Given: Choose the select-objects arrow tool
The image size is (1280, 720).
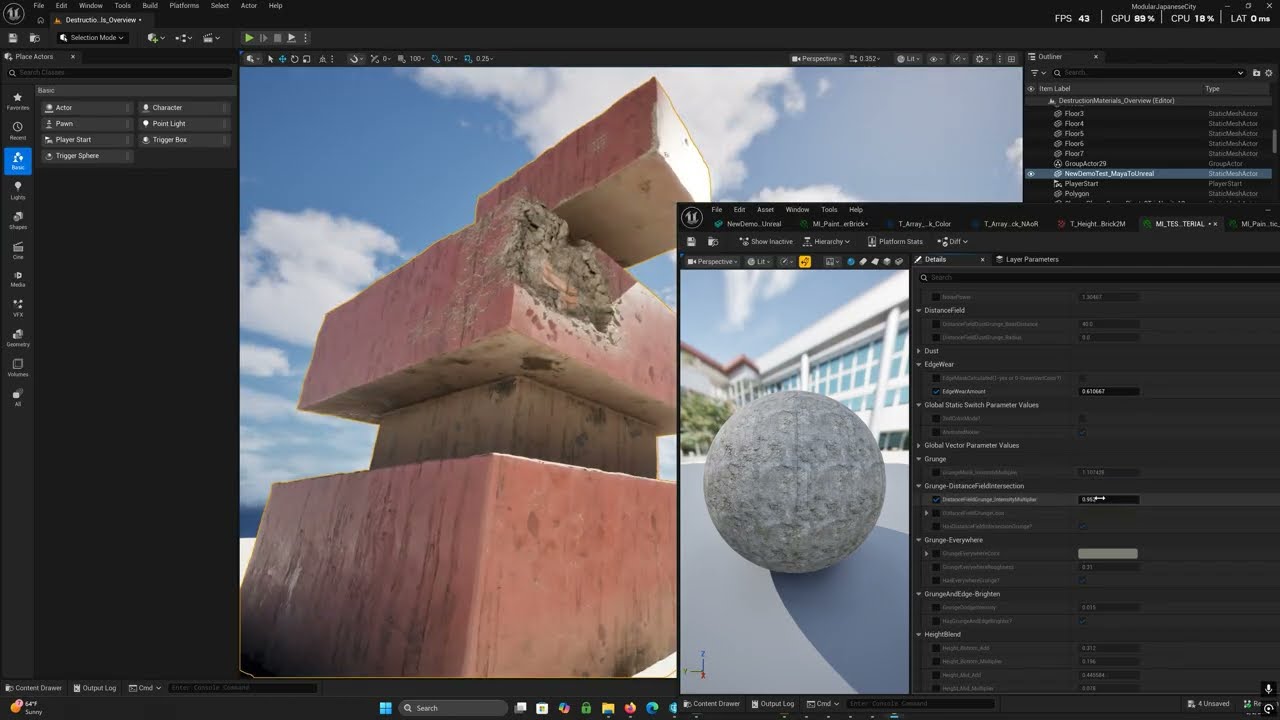Looking at the screenshot, I should [x=270, y=59].
